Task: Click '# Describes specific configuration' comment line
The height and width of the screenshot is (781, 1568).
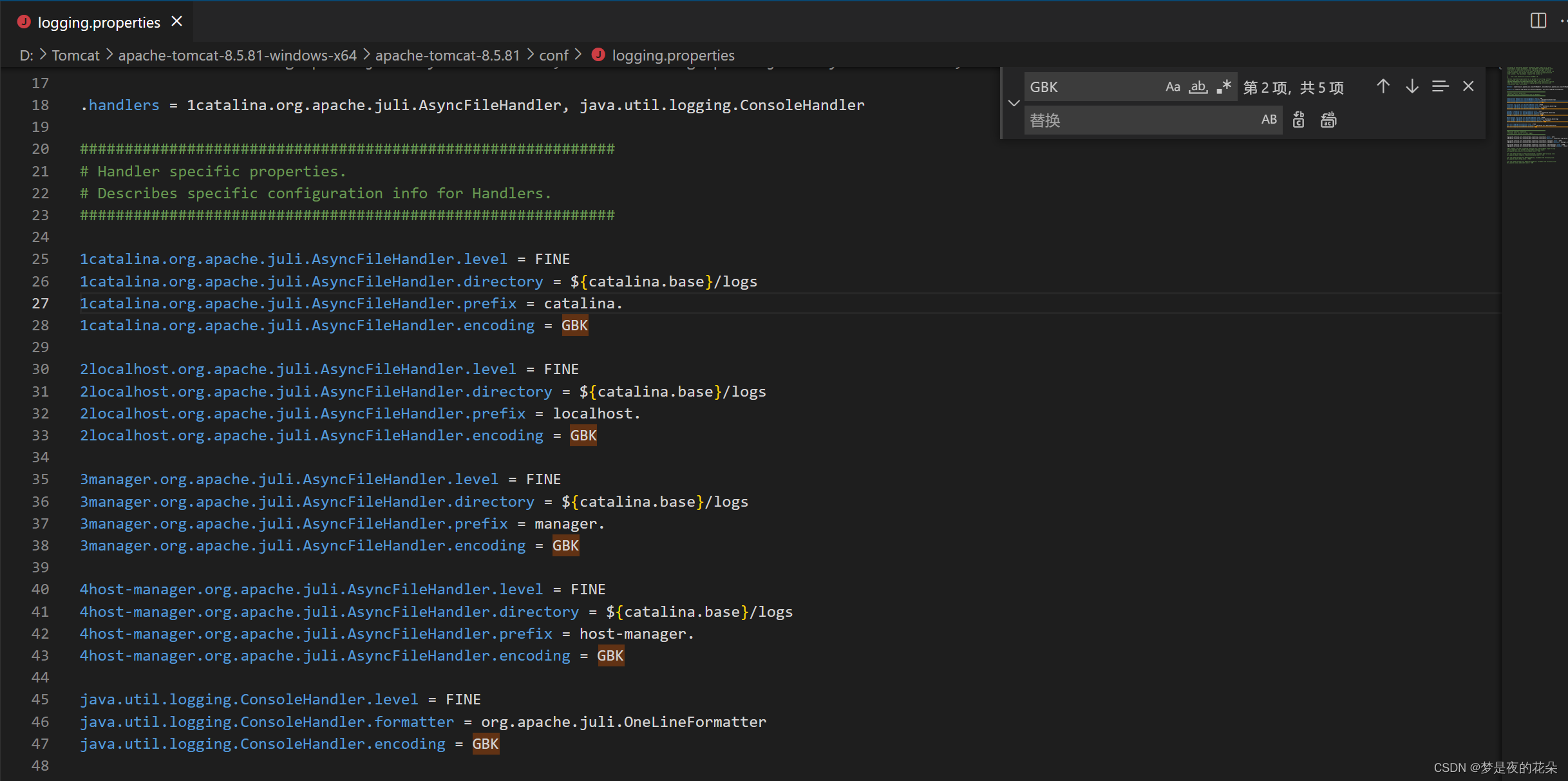Action: 316,193
